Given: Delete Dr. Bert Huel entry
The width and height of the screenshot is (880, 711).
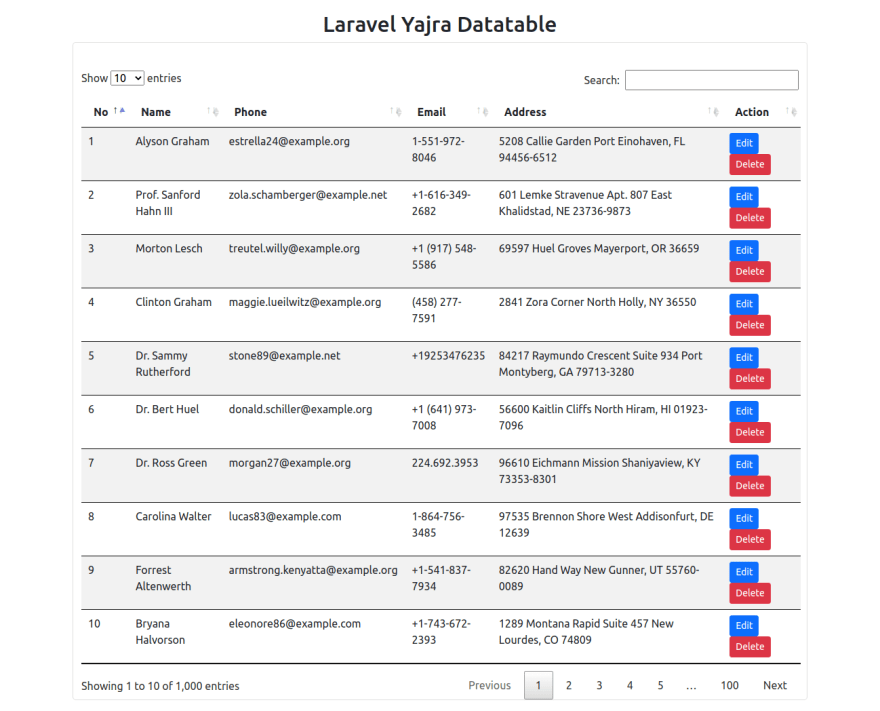Looking at the screenshot, I should pos(750,432).
